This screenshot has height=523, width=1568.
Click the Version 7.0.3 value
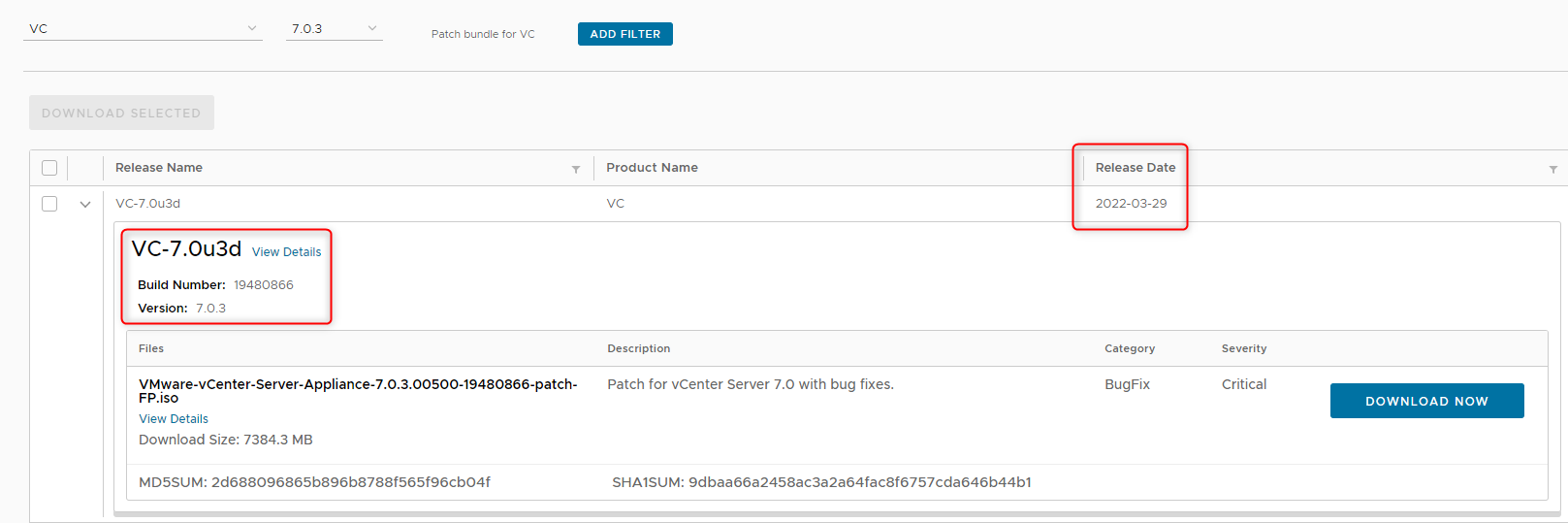(210, 309)
